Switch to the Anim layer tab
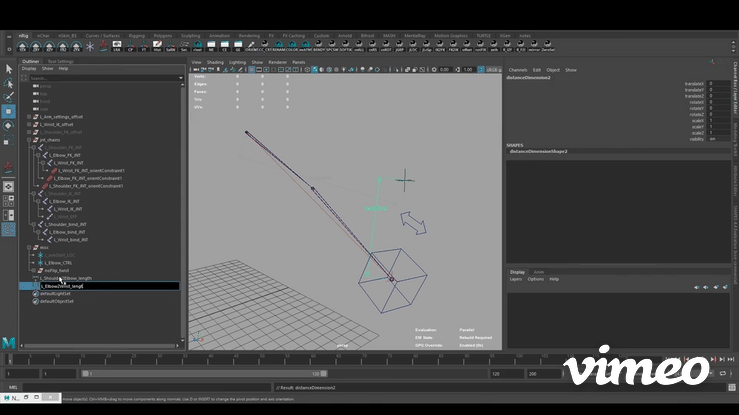This screenshot has height=415, width=739. (x=539, y=272)
